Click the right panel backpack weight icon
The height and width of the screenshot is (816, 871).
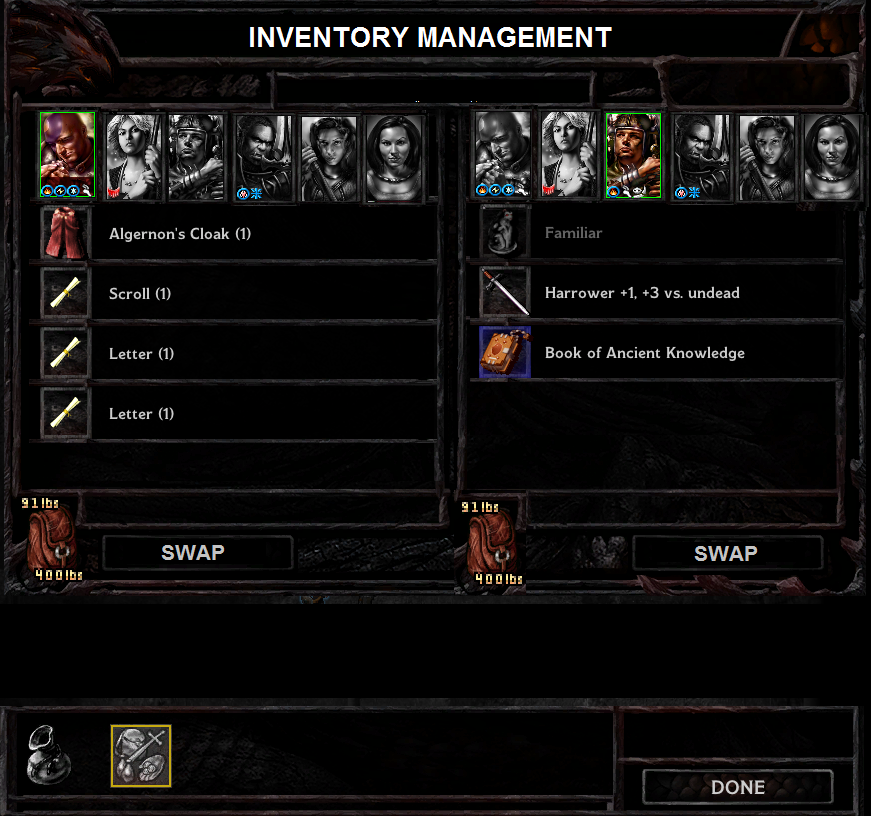tap(492, 544)
